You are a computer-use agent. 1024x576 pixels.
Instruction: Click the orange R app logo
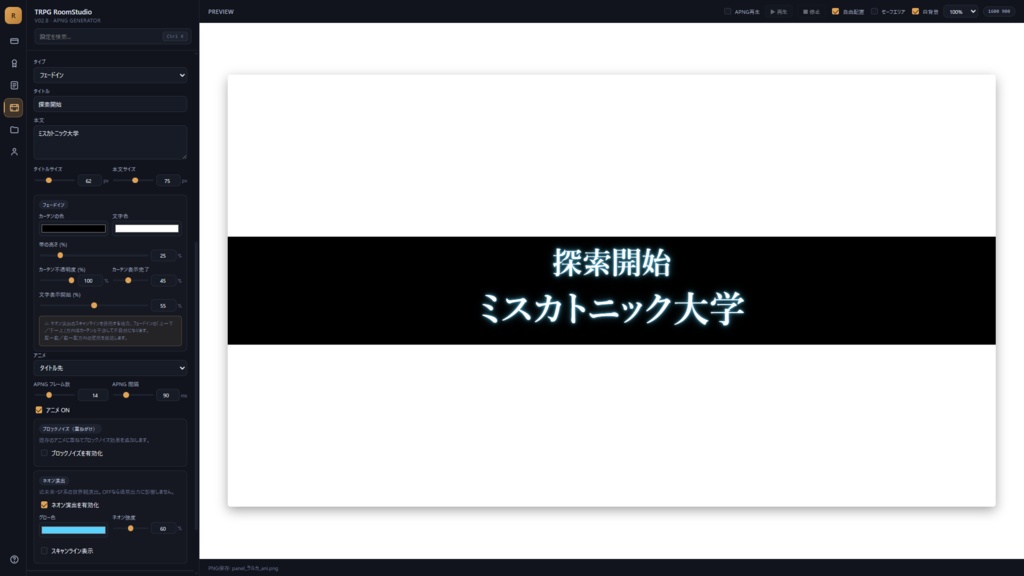[x=13, y=15]
